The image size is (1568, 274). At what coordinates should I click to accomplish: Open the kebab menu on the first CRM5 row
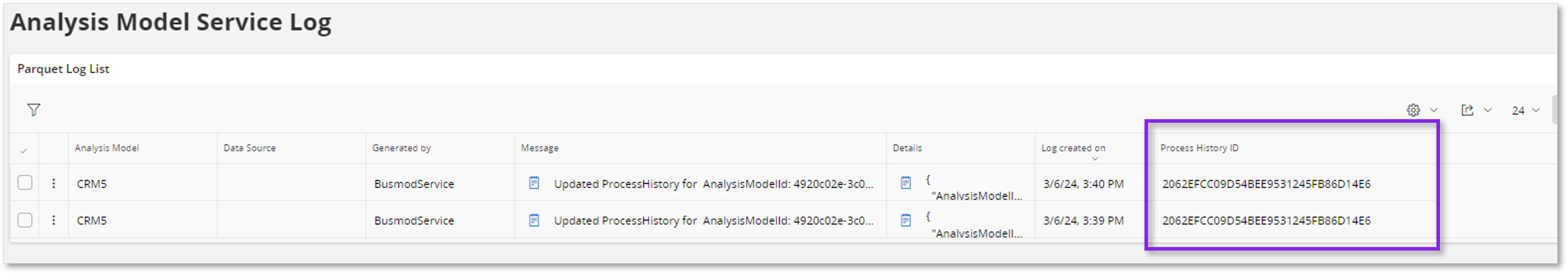pyautogui.click(x=55, y=183)
